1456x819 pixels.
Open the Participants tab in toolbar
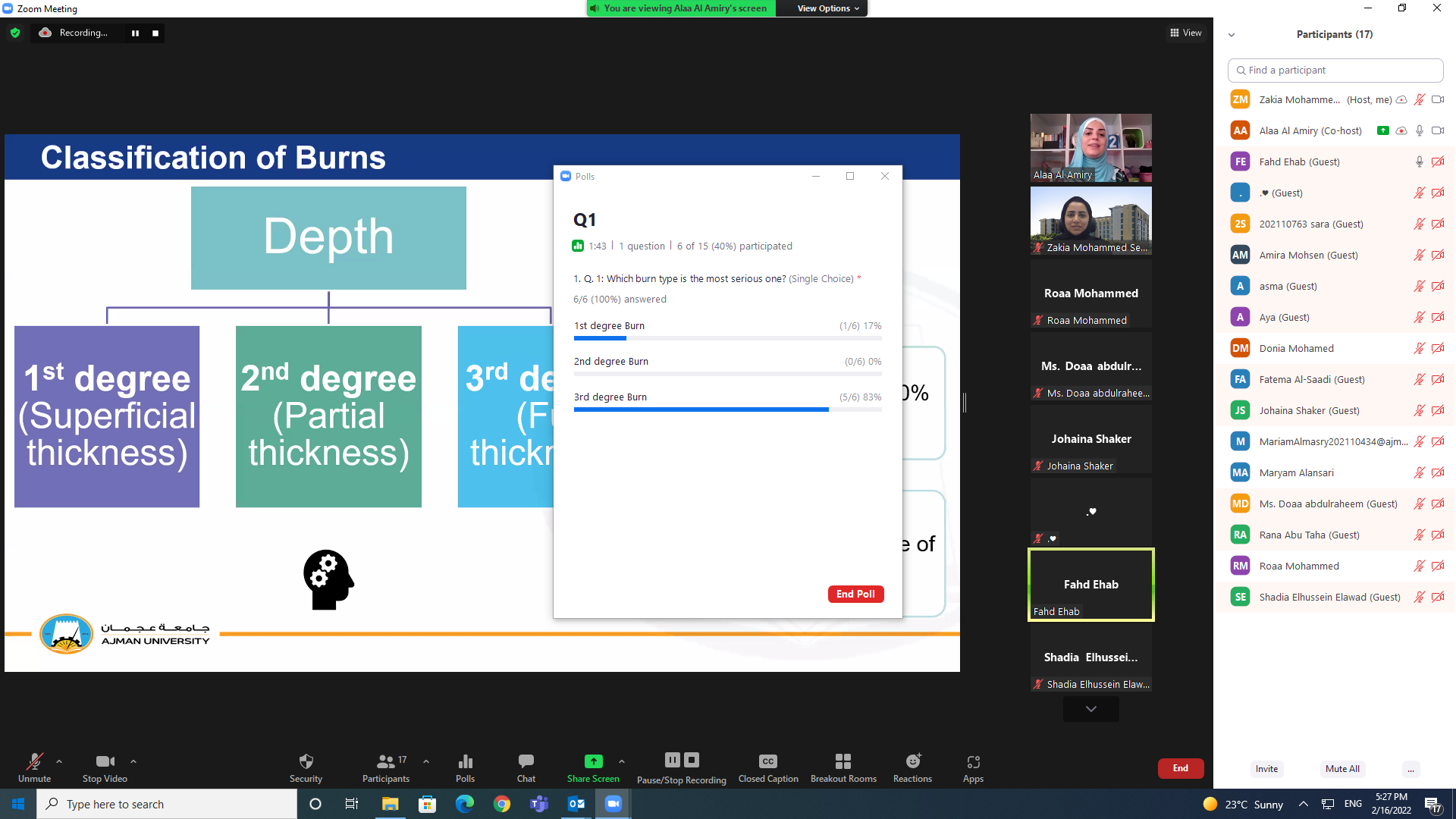(385, 762)
